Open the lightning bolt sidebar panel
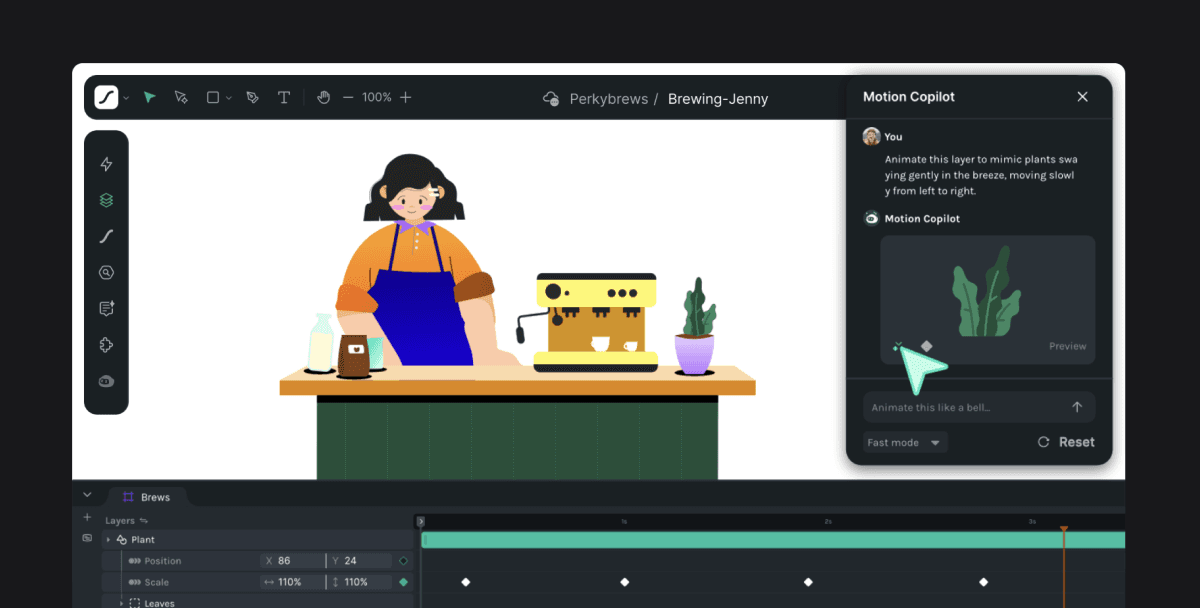1200x608 pixels. point(106,164)
